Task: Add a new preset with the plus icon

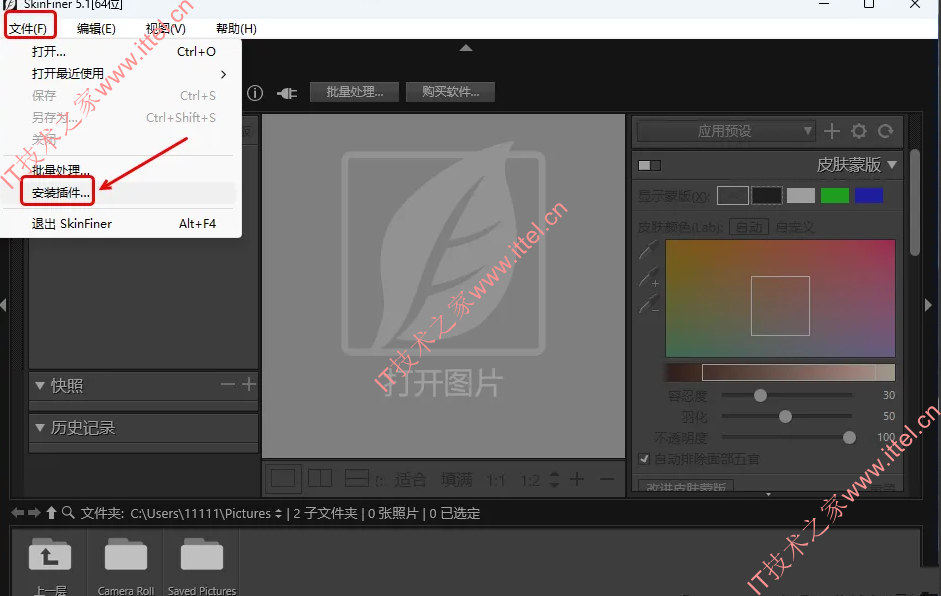Action: (x=831, y=131)
